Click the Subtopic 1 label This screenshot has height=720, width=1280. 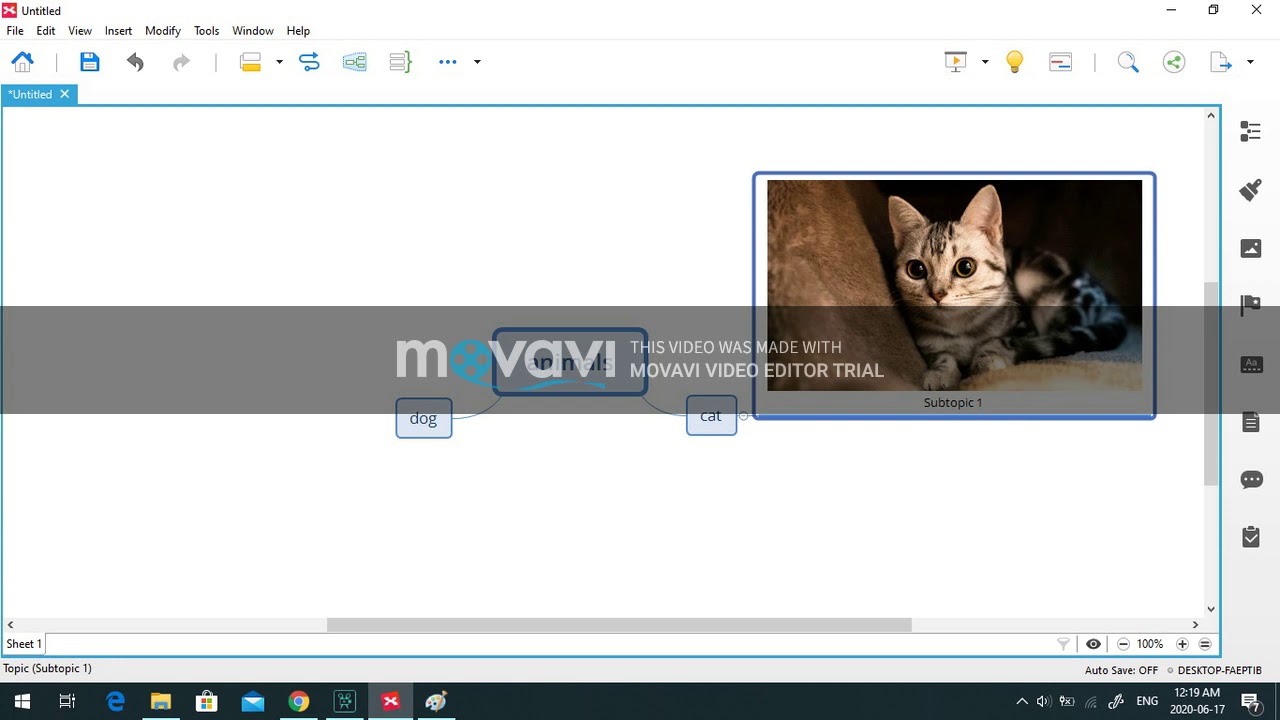pyautogui.click(x=953, y=402)
